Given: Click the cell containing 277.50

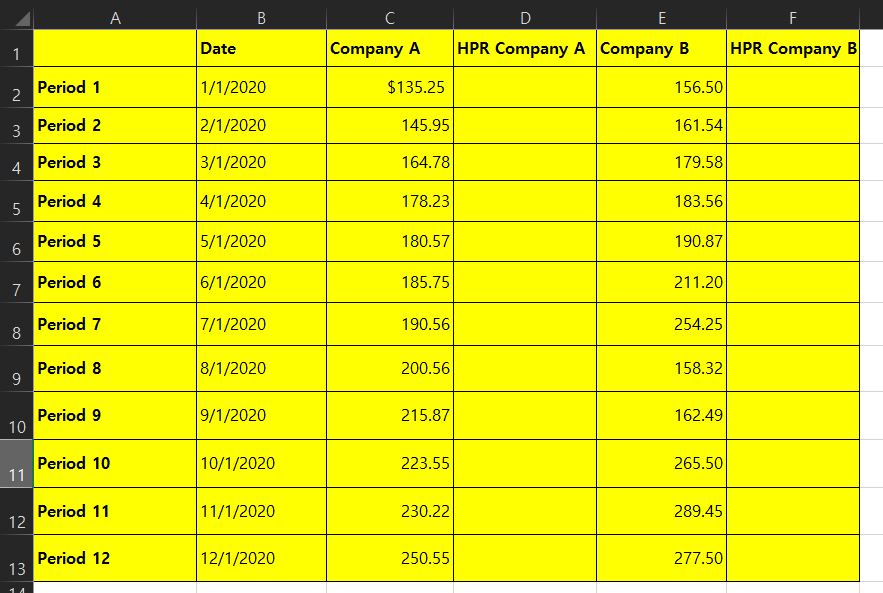Looking at the screenshot, I should coord(661,558).
